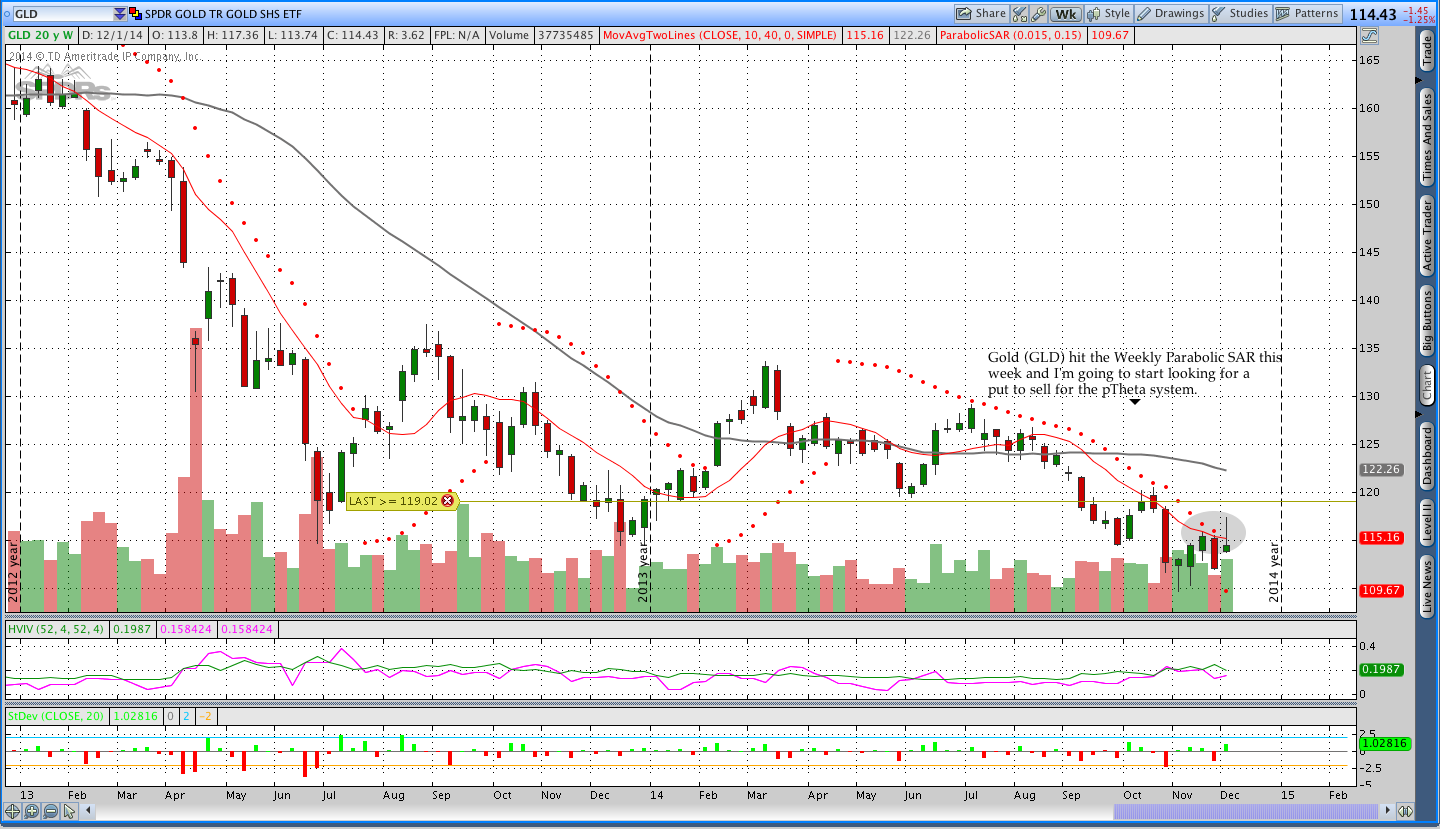Click the zoom in magnifier icon

tap(31, 811)
